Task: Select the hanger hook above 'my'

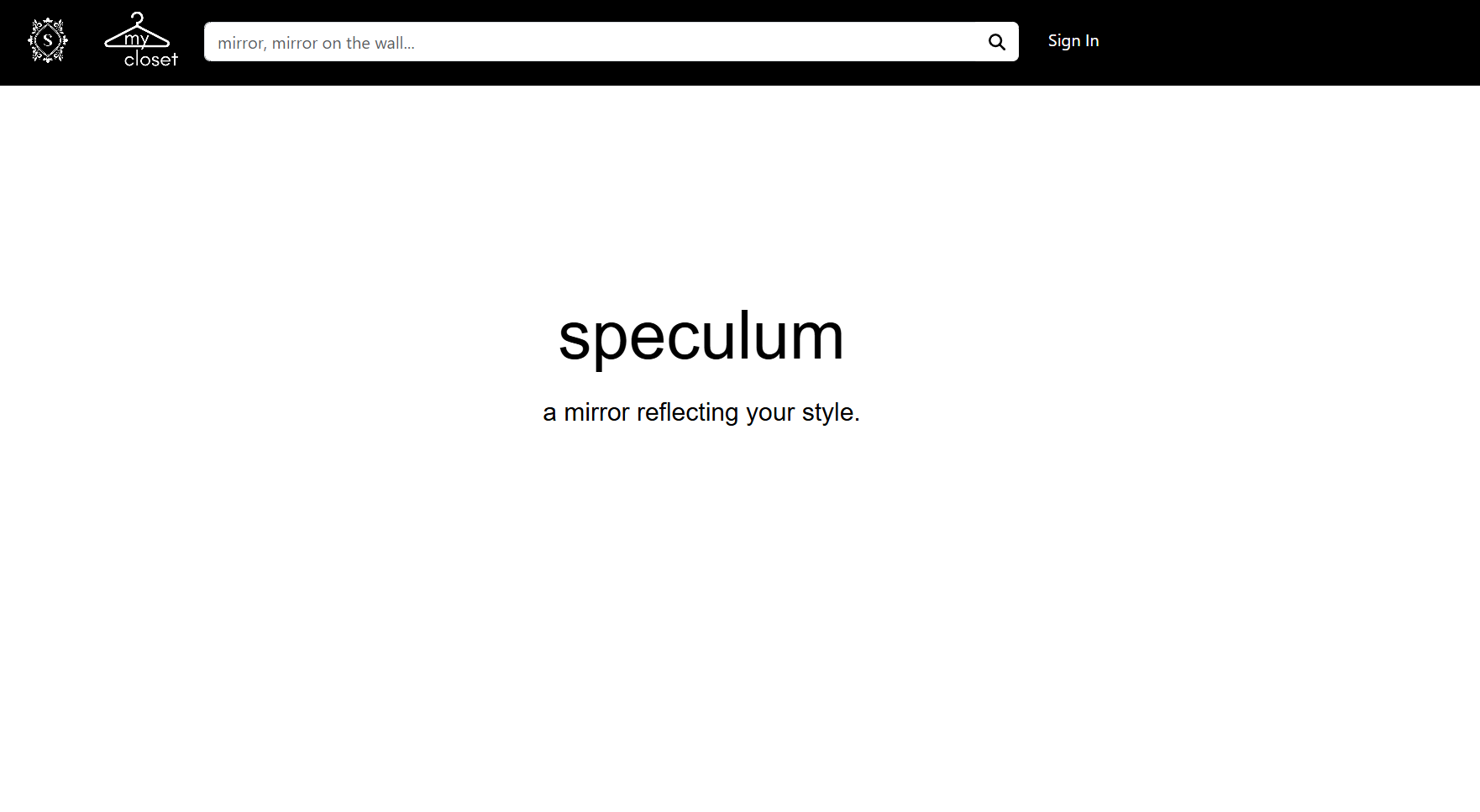Action: pos(137,18)
